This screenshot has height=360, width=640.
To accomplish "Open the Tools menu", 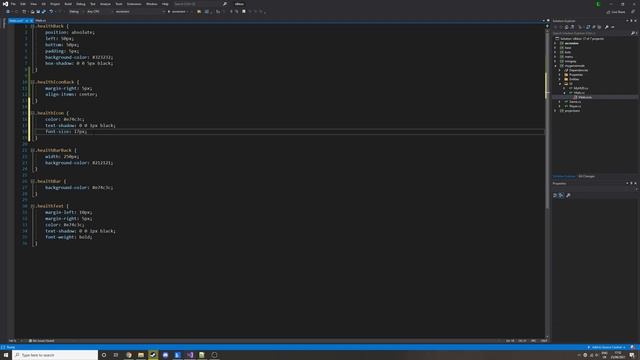I will (x=119, y=4).
